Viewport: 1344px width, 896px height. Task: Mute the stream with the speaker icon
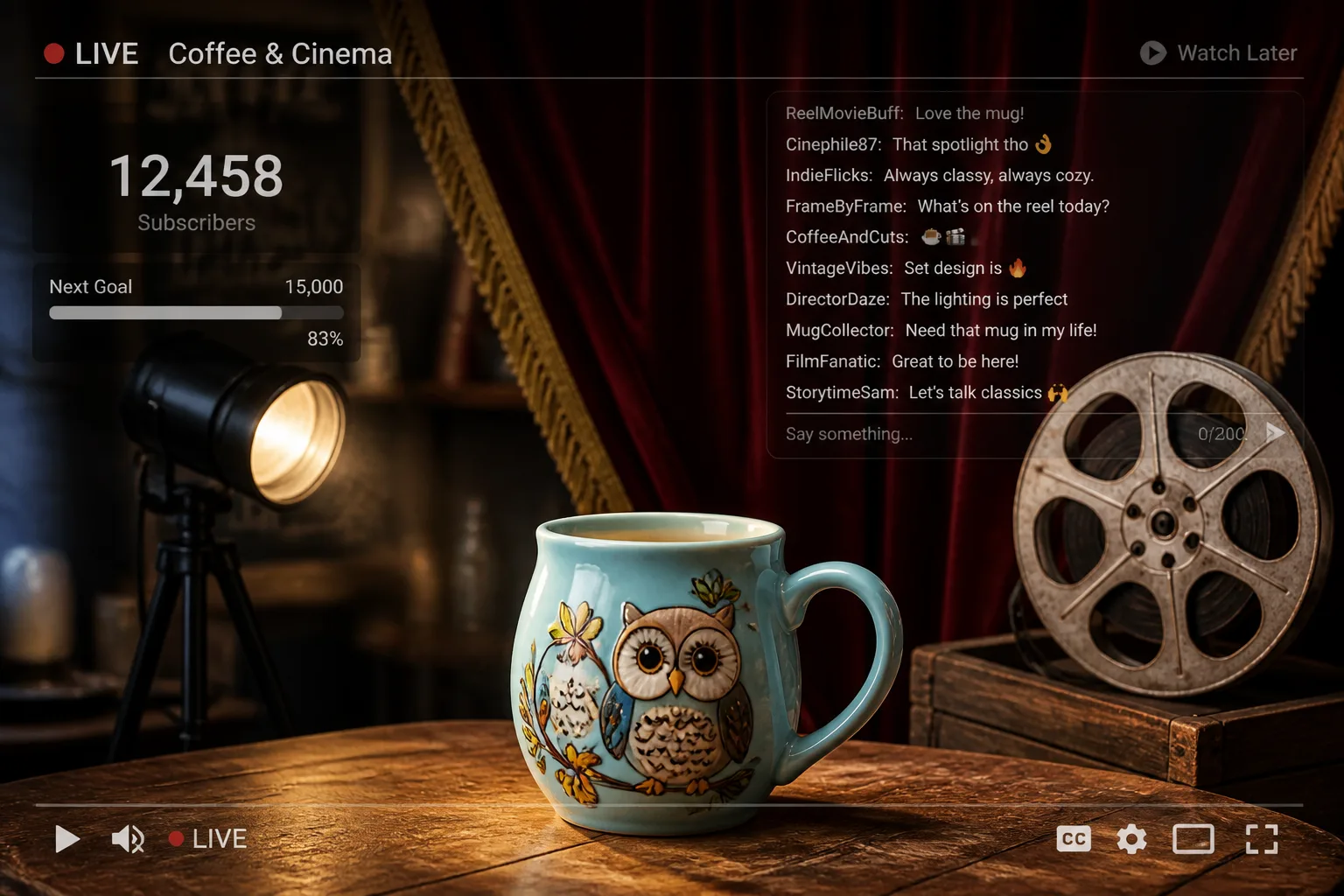(128, 839)
